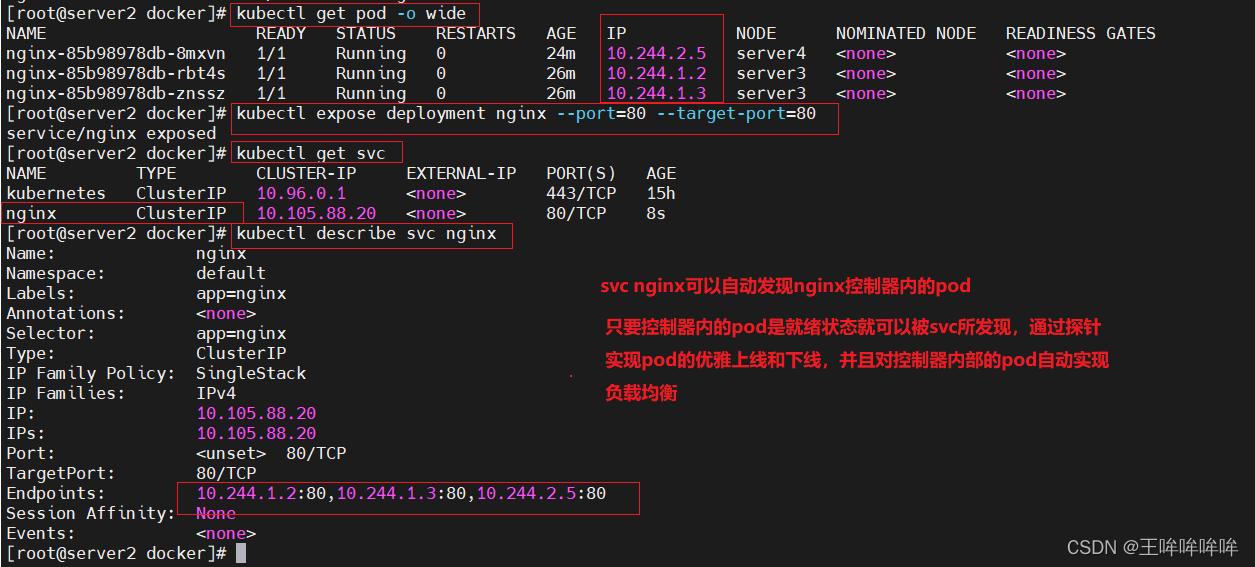1255x567 pixels.
Task: Click the READINESS GATES column header
Action: [x=1081, y=33]
